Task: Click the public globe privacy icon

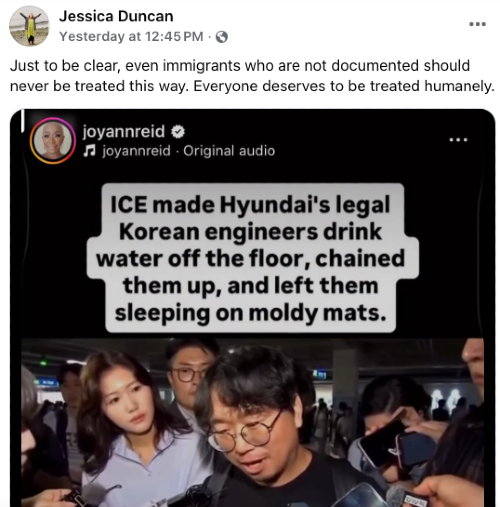Action: pos(222,37)
